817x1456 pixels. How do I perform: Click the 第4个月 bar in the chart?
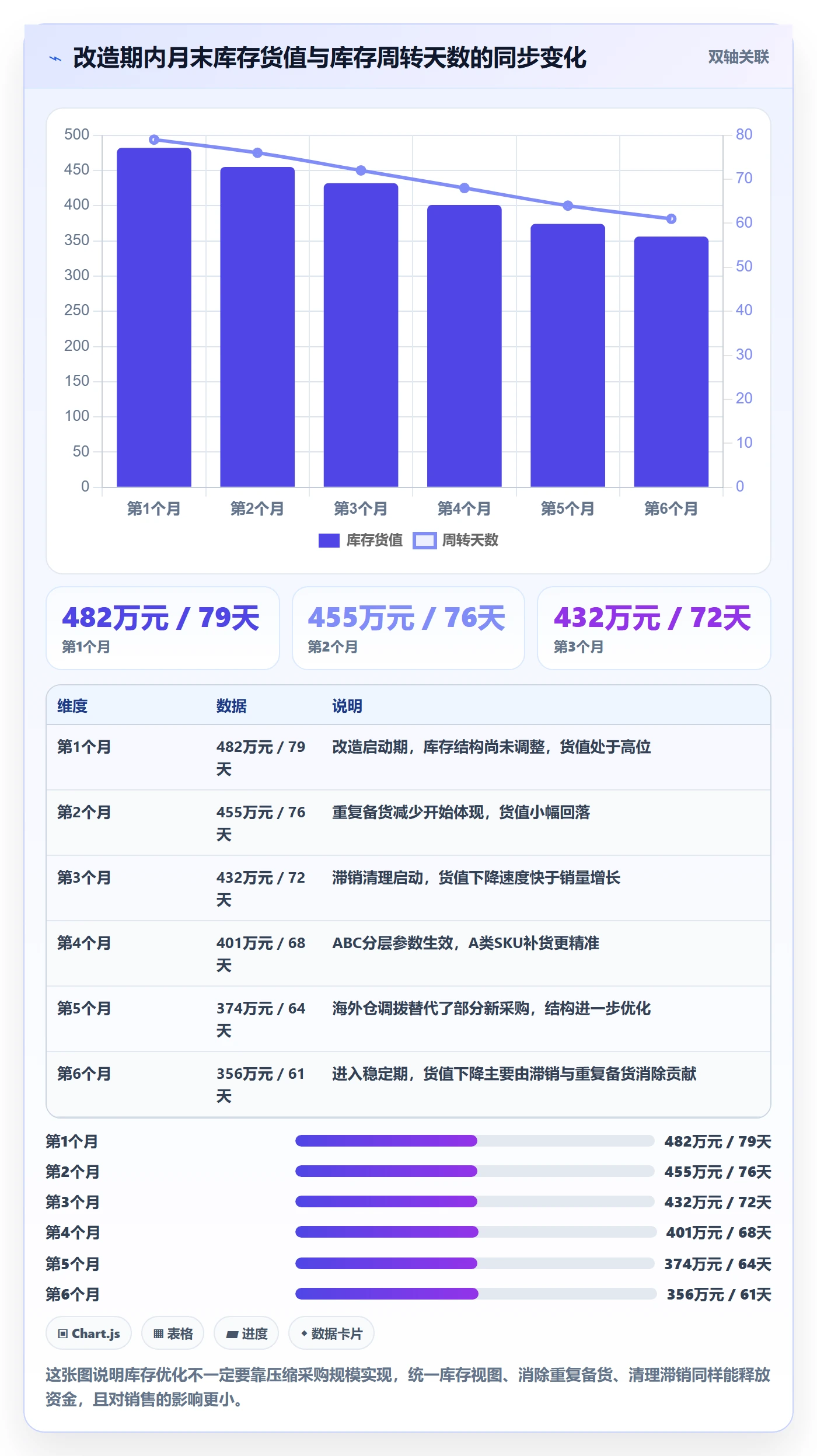coord(465,346)
